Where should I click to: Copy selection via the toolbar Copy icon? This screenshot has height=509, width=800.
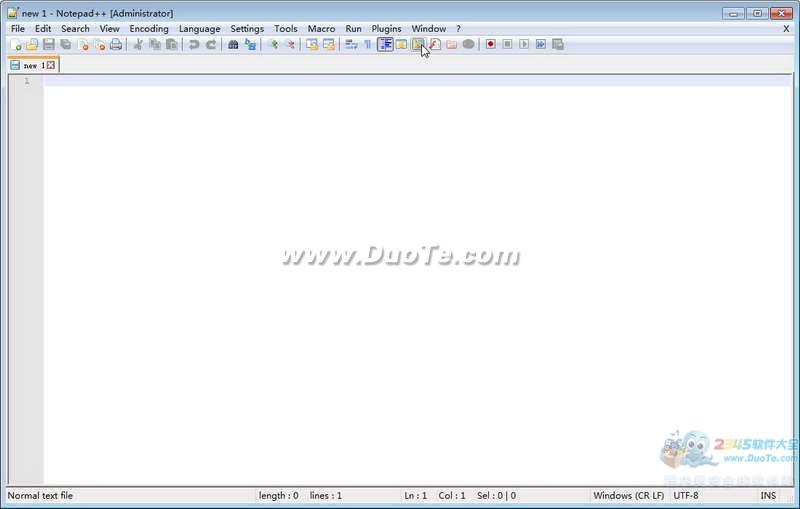pos(155,45)
